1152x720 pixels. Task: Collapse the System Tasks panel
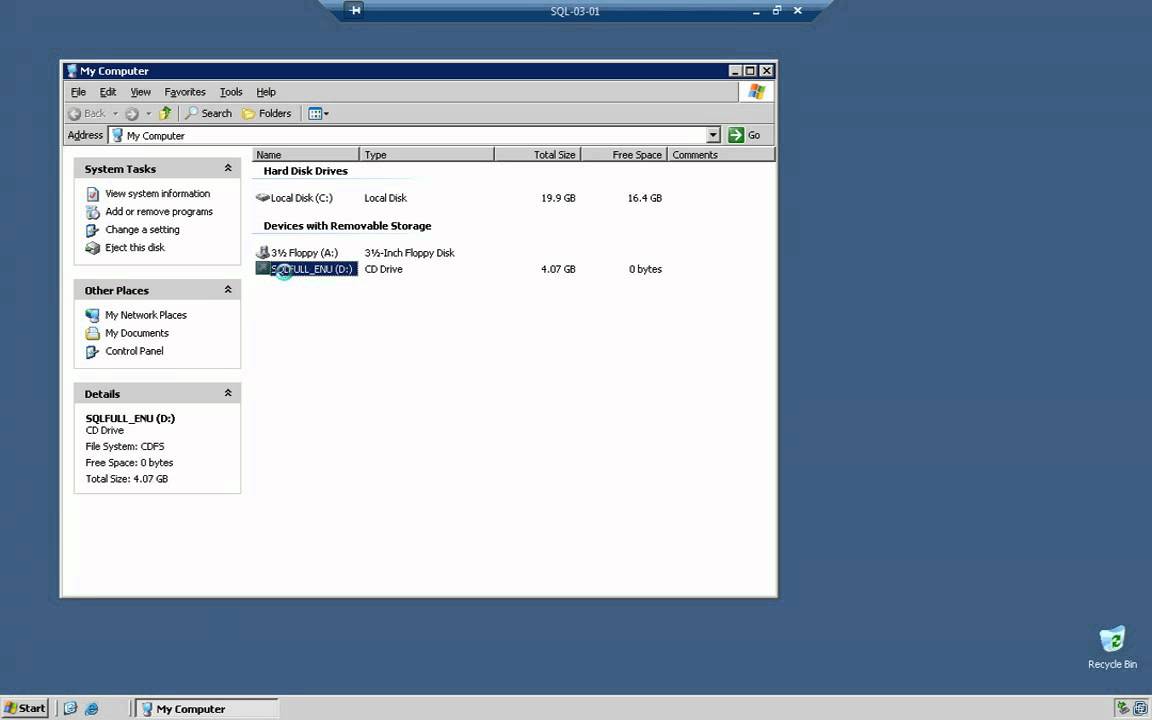coord(228,168)
